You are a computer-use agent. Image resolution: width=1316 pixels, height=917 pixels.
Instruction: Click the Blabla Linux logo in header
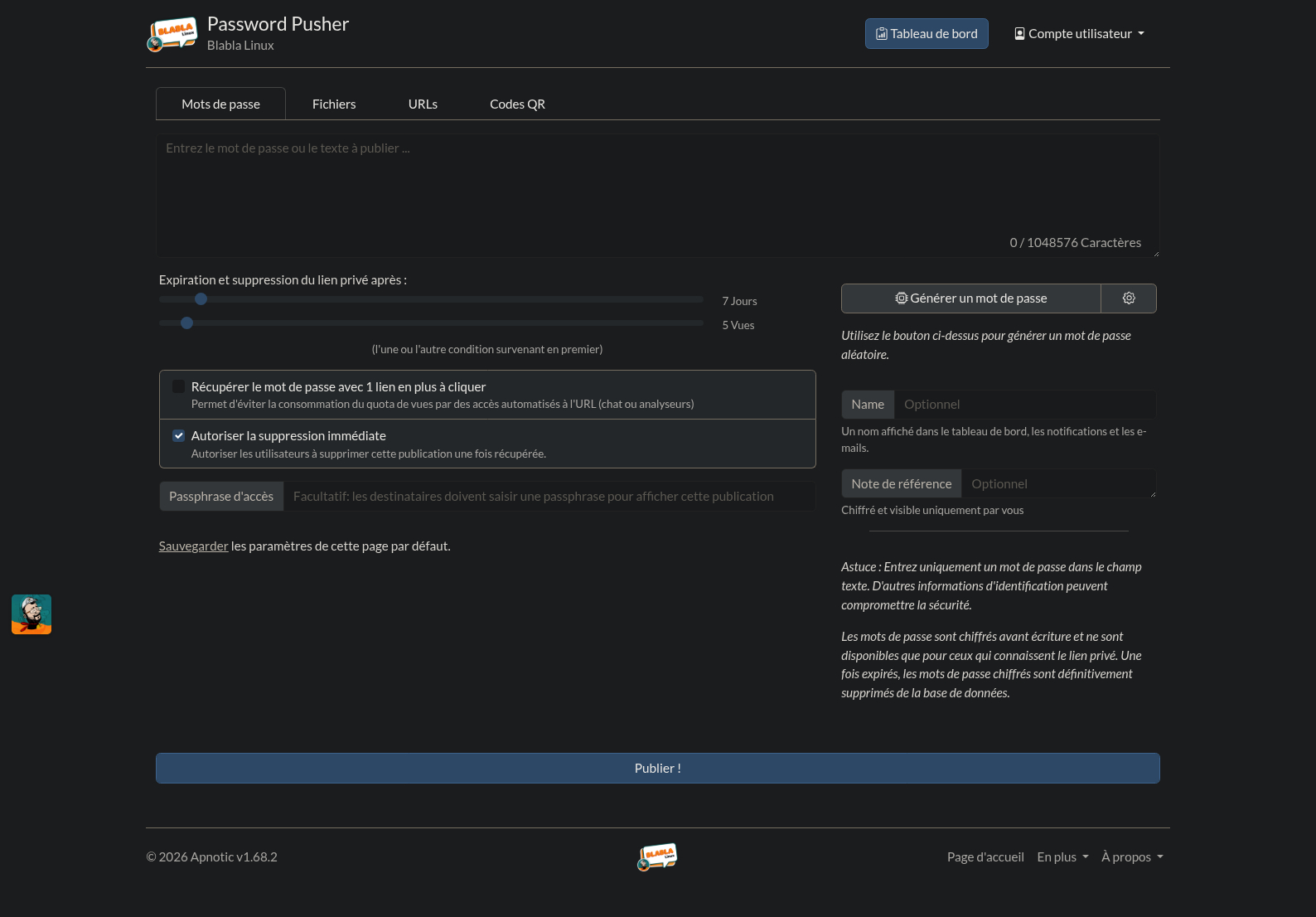[172, 34]
